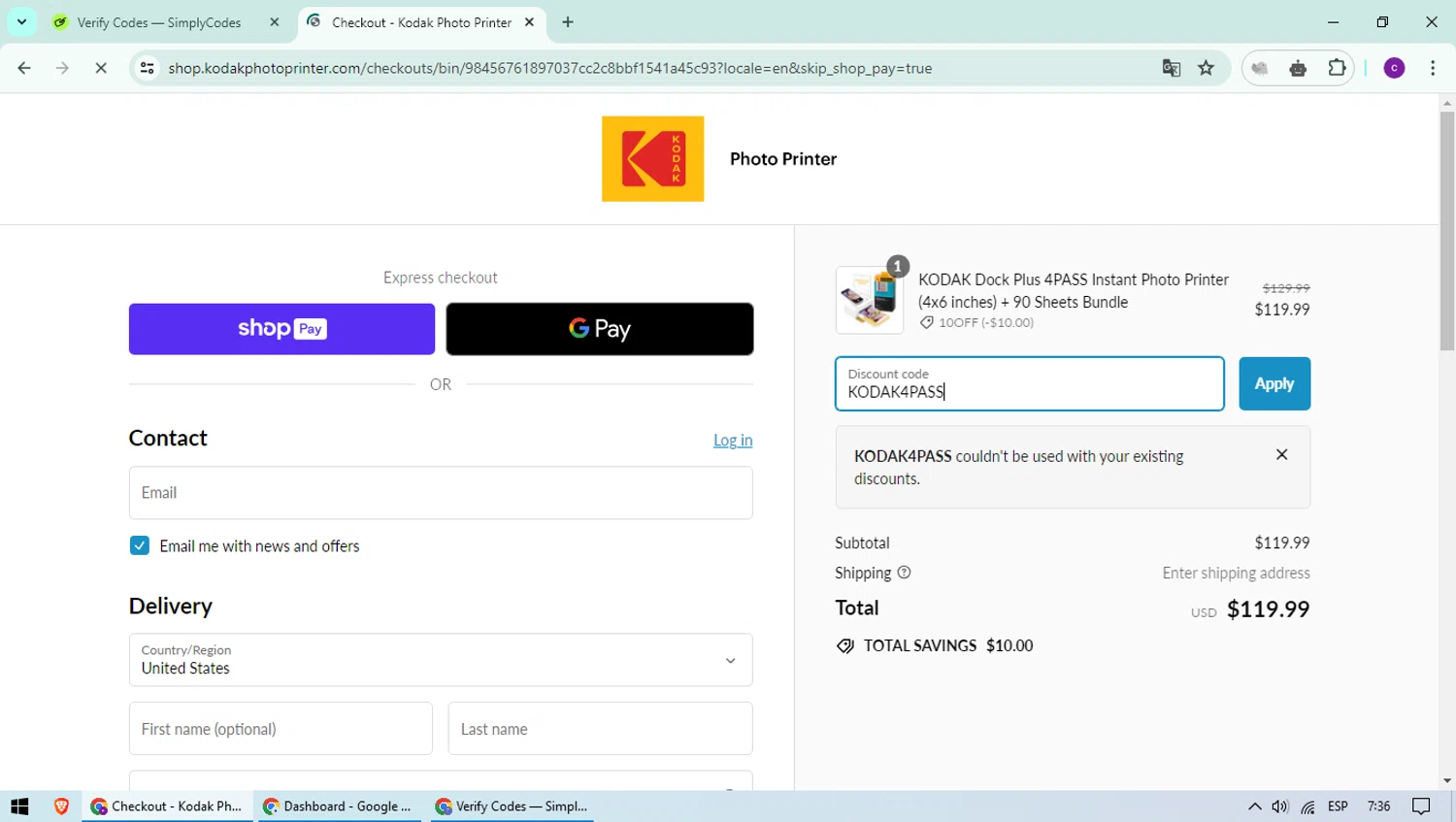Click the grey cloud extension icon
This screenshot has width=1456, height=822.
pyautogui.click(x=1260, y=68)
